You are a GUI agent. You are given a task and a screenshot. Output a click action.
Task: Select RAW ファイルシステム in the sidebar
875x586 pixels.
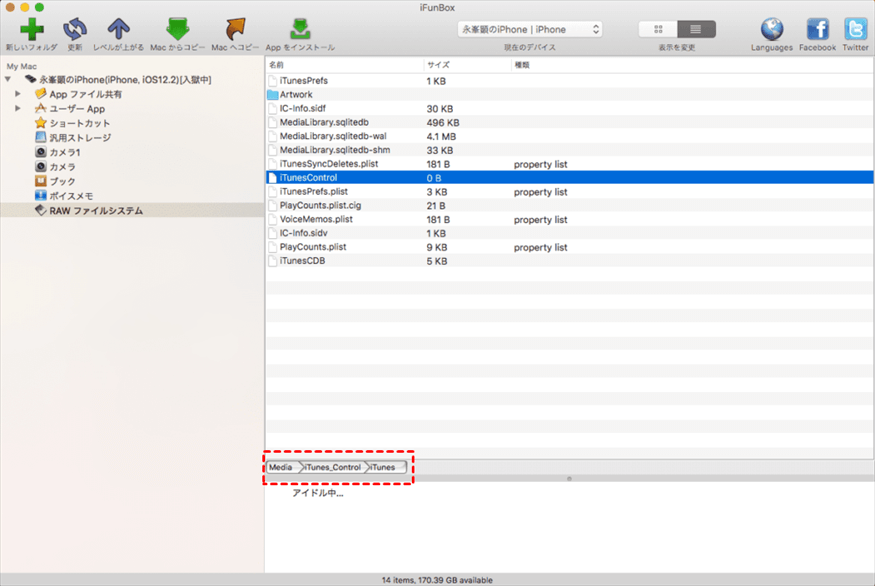pos(96,211)
